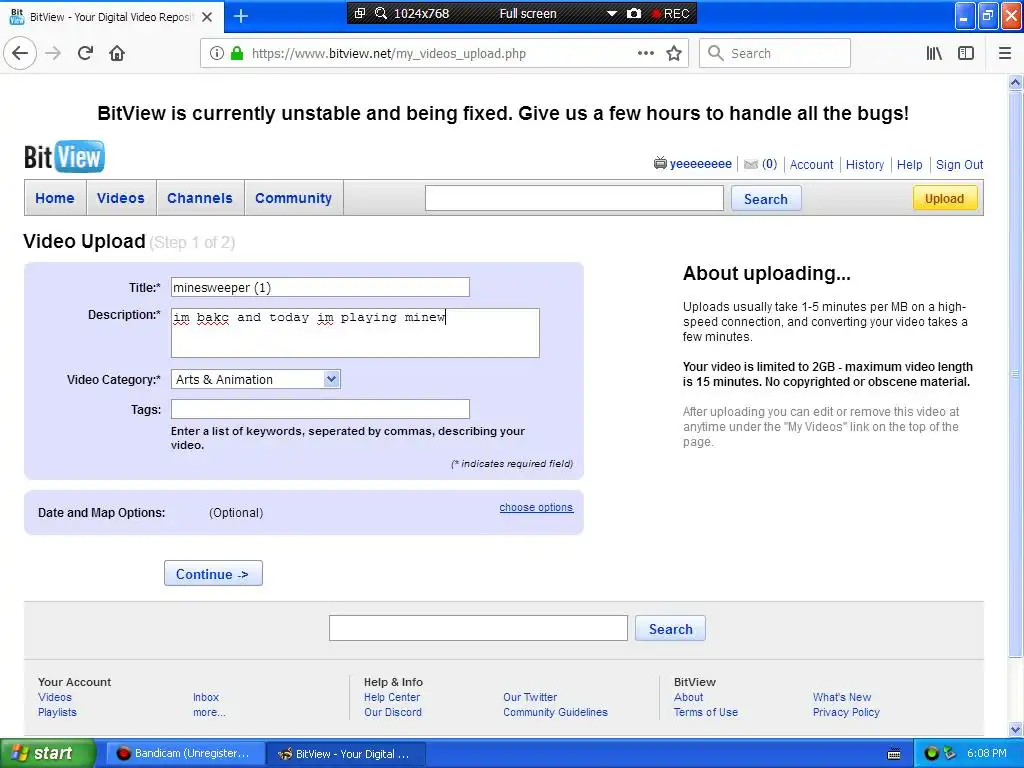Viewport: 1024px width, 768px height.
Task: Click the top Search button
Action: [x=765, y=199]
